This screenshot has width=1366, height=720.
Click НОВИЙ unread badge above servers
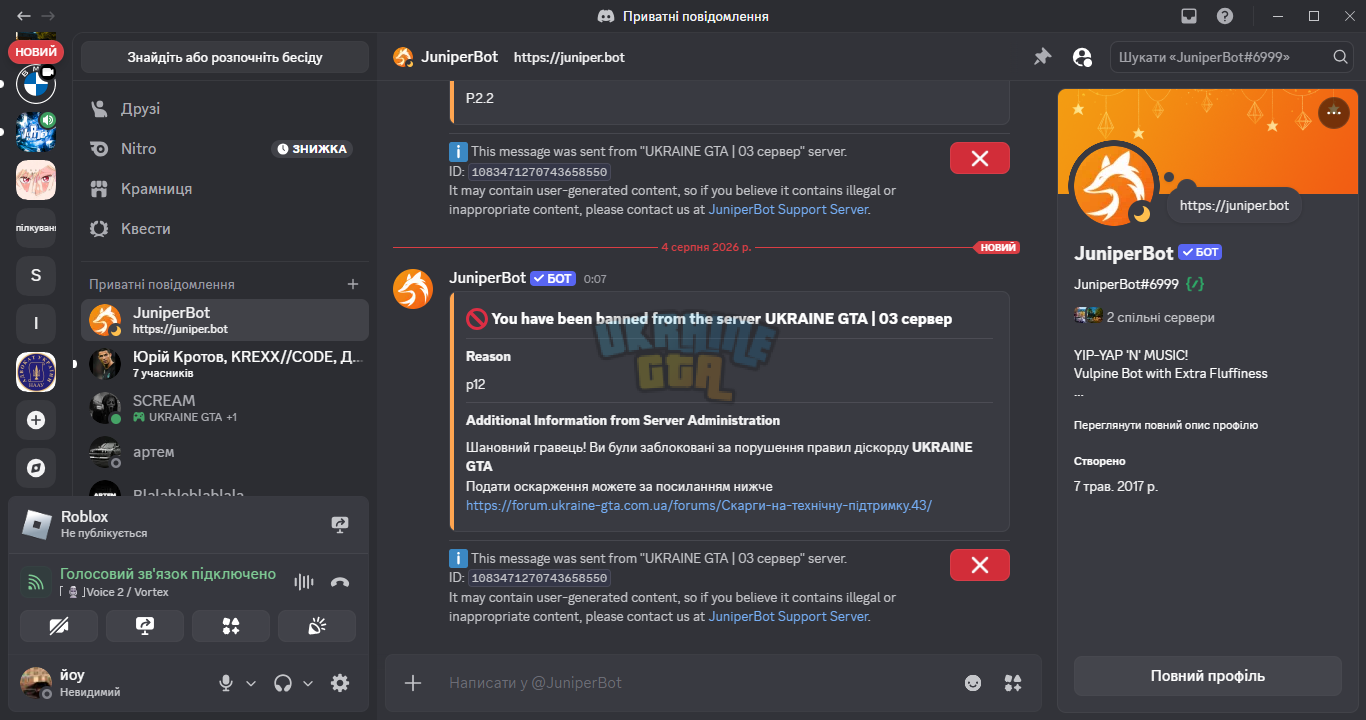point(36,51)
